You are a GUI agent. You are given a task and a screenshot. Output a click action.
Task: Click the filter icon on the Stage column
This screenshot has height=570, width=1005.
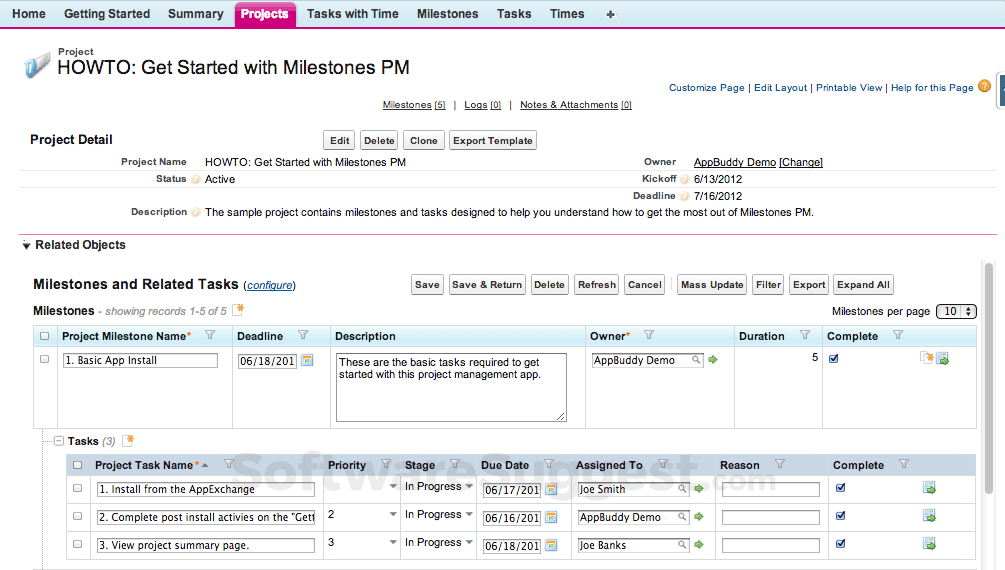point(455,465)
